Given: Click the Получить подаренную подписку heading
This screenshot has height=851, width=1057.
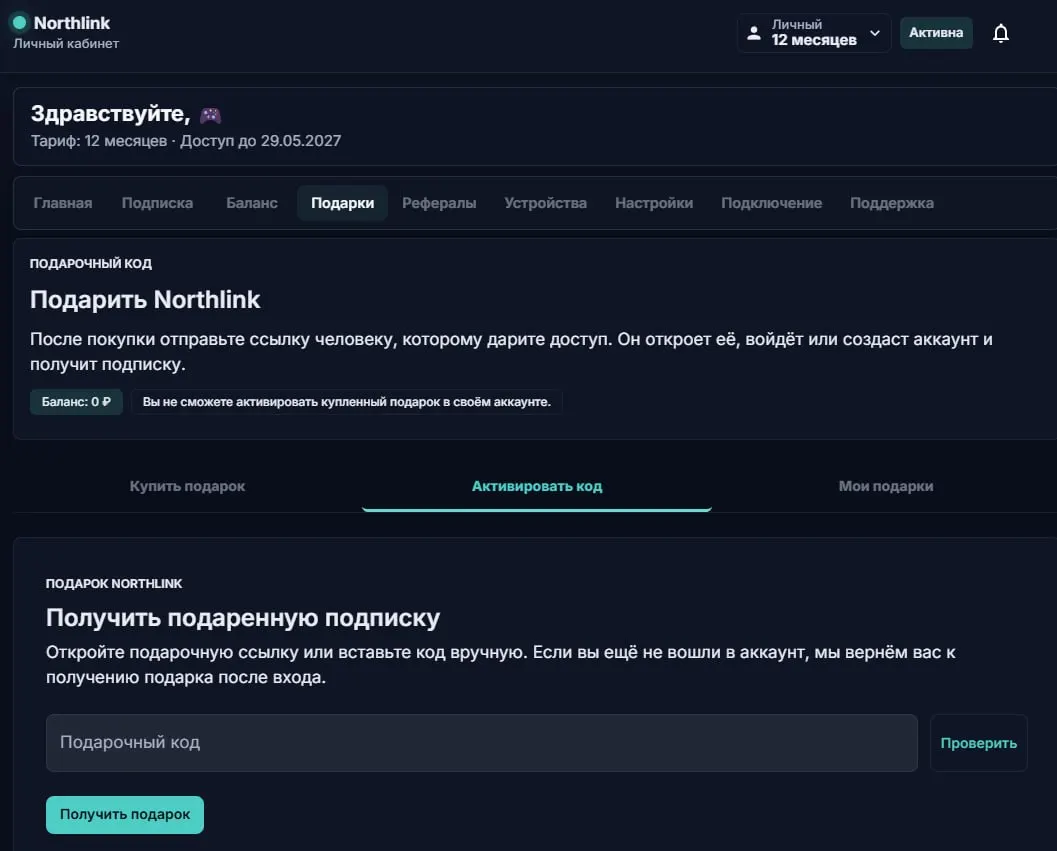Looking at the screenshot, I should (243, 618).
